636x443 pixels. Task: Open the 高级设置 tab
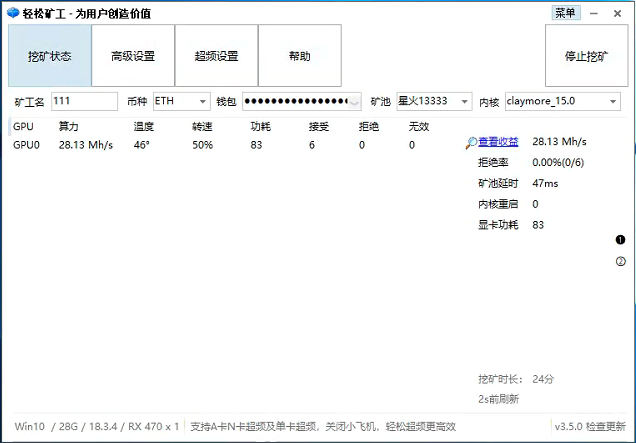tap(133, 56)
